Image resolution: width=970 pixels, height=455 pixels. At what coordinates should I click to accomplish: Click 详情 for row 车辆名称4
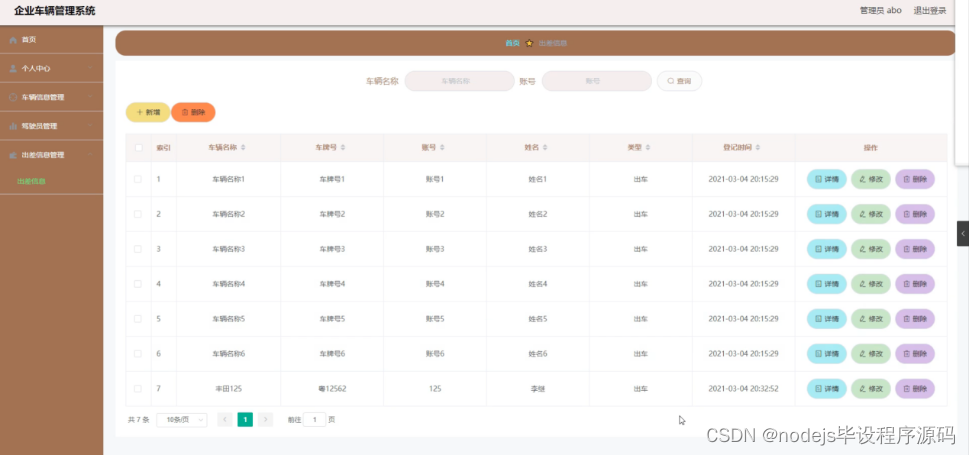[826, 284]
